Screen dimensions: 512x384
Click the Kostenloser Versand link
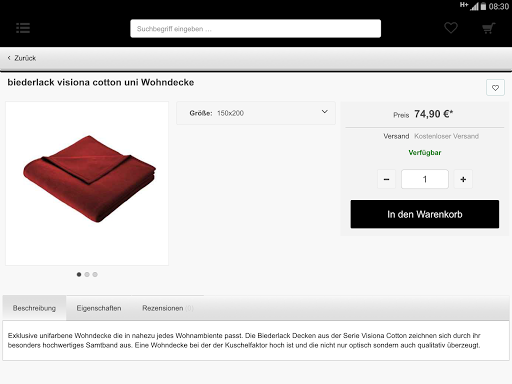point(446,136)
